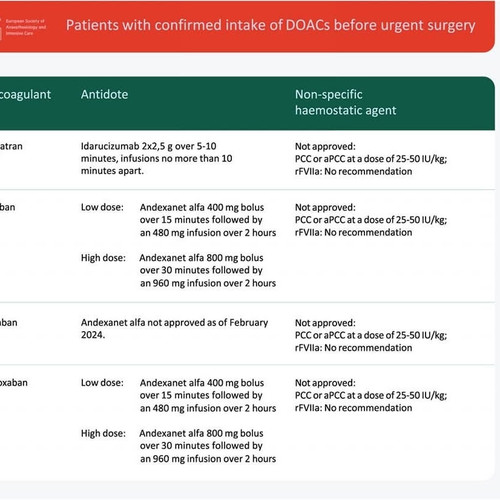500x500 pixels.
Task: Select the Non-specific haemostatic agent header
Action: [x=346, y=102]
